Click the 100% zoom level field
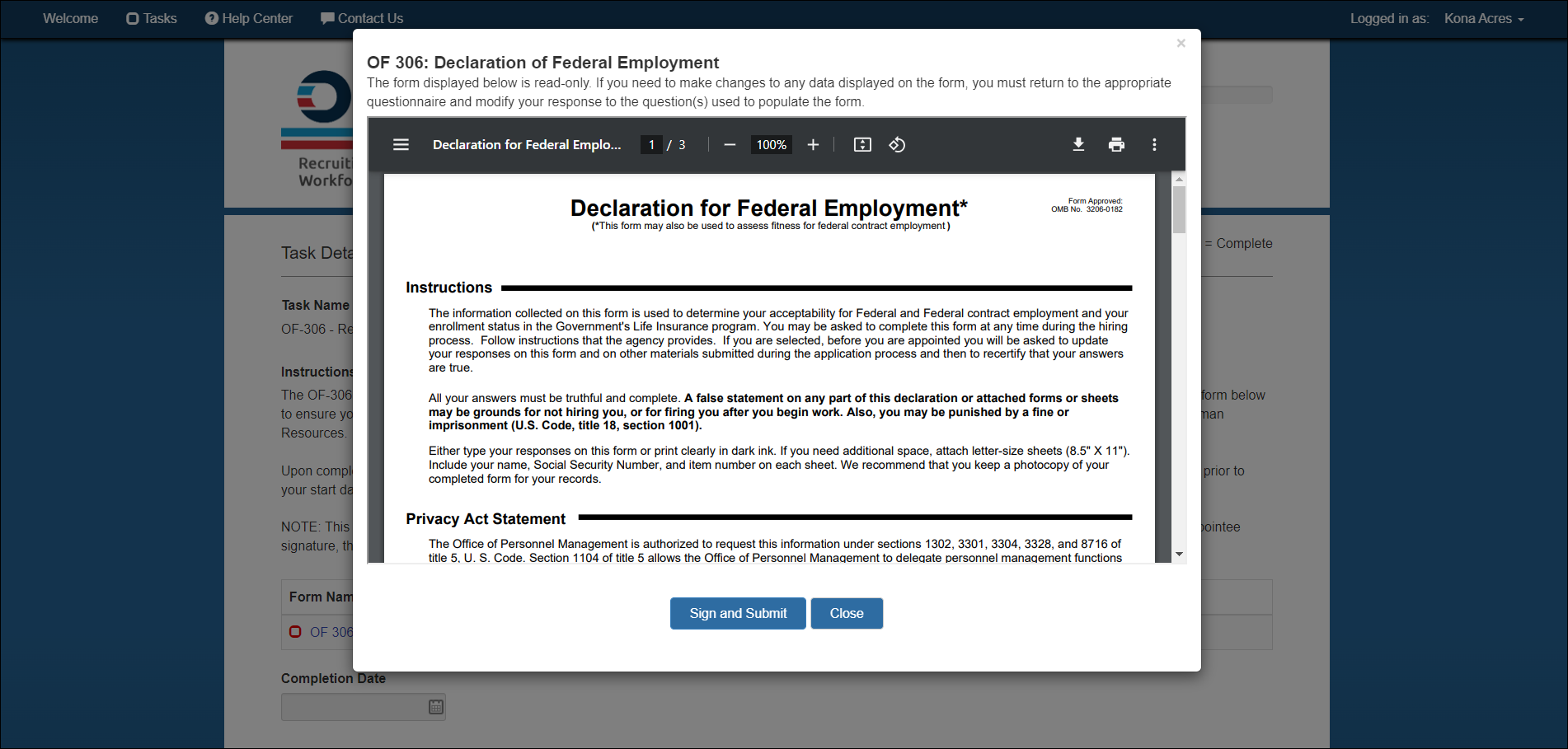 click(x=772, y=145)
